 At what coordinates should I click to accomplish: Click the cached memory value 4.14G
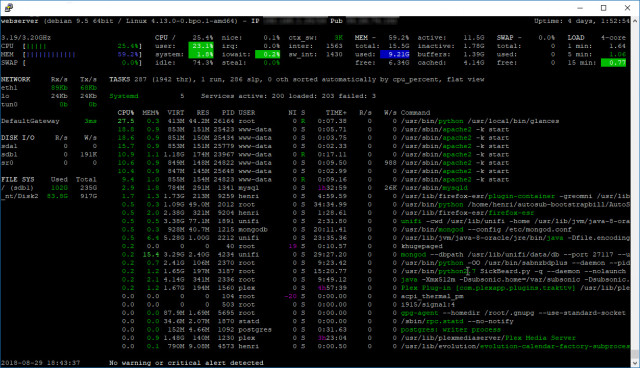[x=473, y=63]
